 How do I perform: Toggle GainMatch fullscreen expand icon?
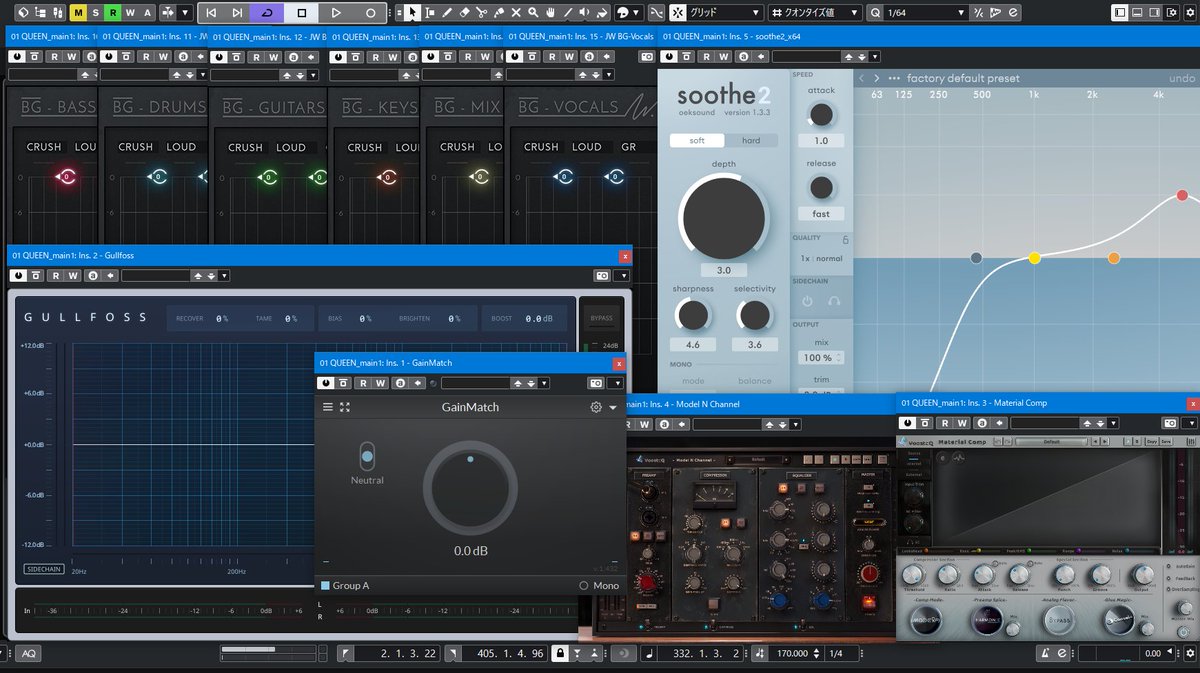click(x=345, y=407)
